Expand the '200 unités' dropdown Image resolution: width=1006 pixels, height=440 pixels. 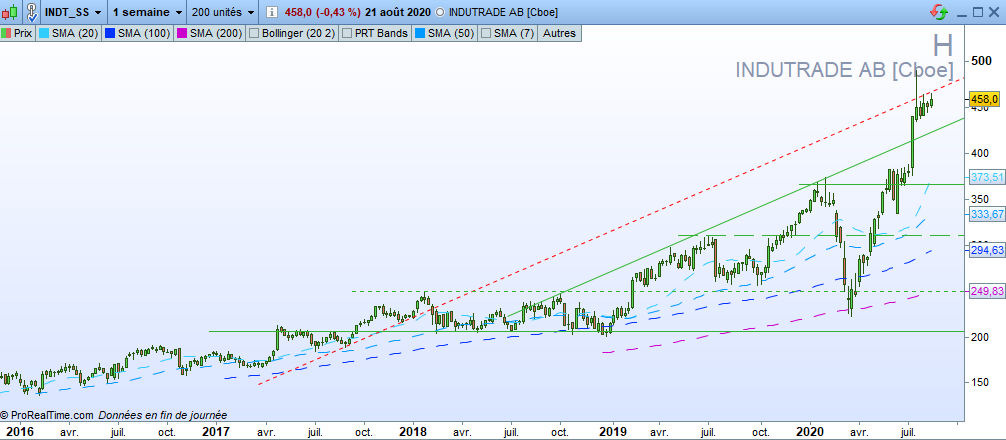(x=223, y=12)
